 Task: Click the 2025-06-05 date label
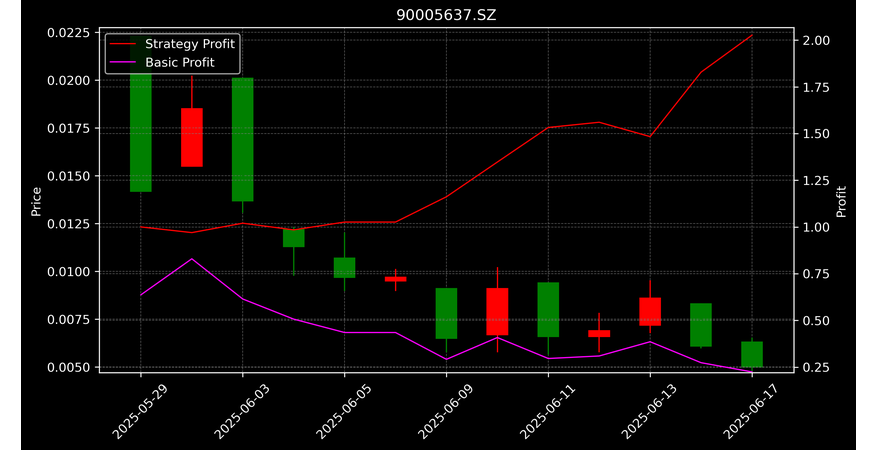click(344, 411)
